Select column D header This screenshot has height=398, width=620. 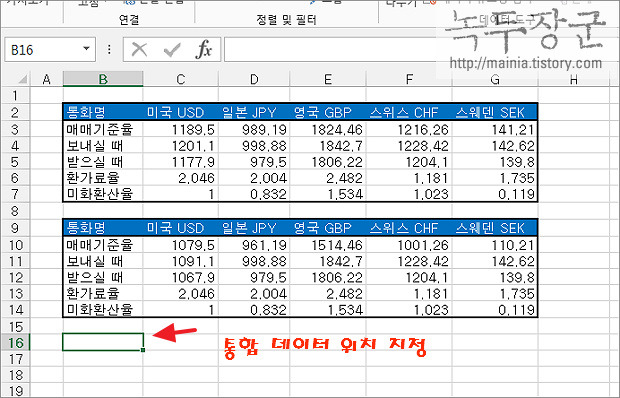[x=254, y=79]
